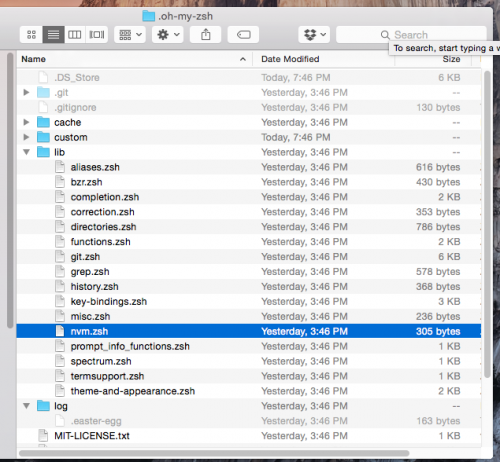Viewport: 500px width, 462px height.
Task: Expand the cache folder
Action: 26,122
